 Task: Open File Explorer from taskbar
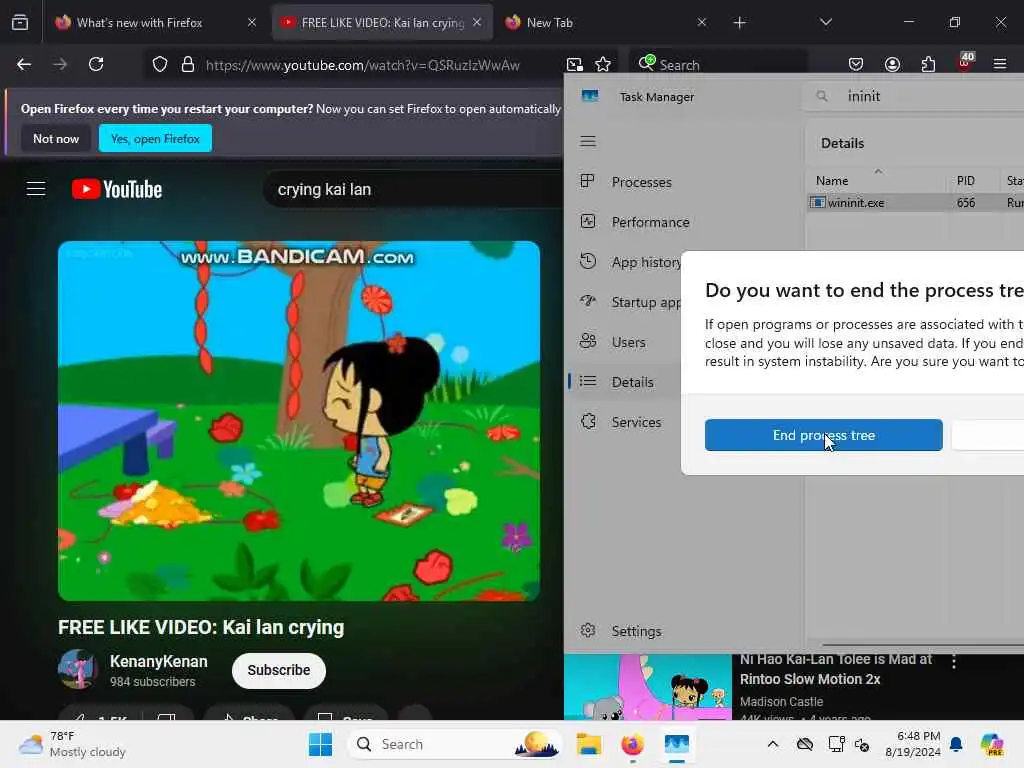tap(588, 744)
